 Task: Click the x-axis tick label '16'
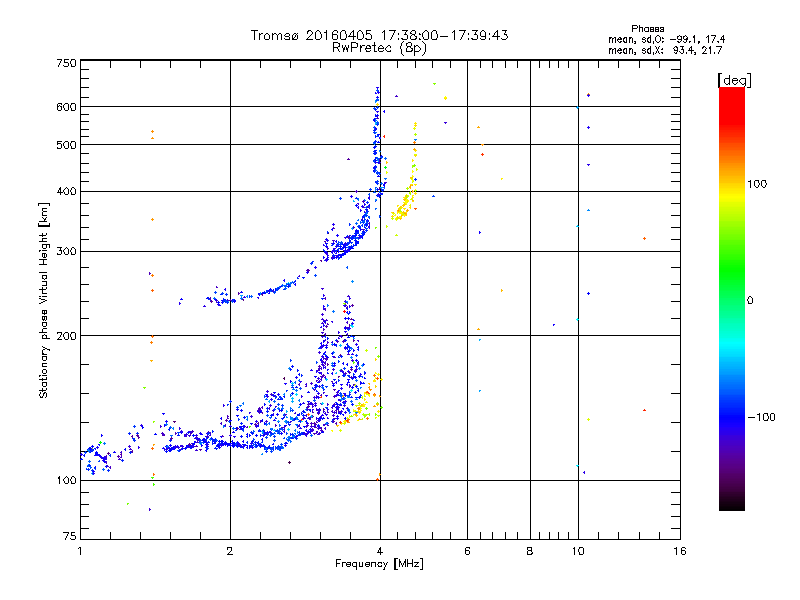click(x=680, y=551)
